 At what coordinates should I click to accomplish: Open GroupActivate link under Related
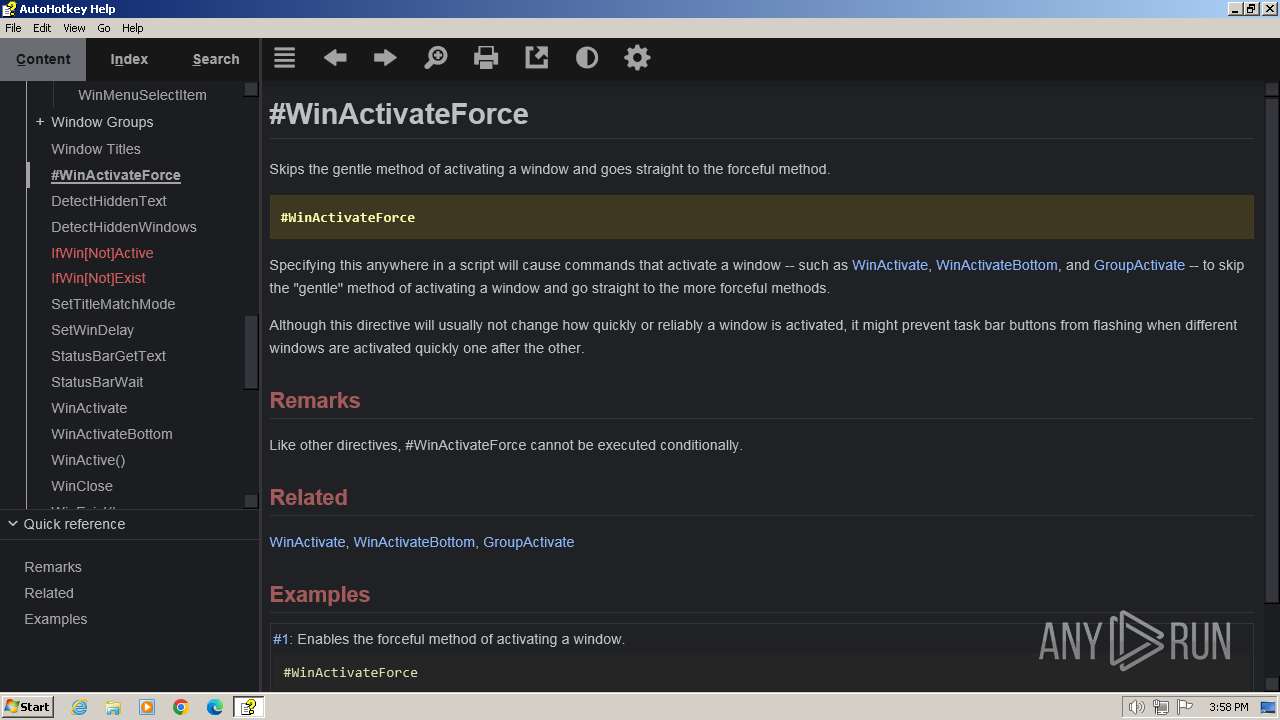529,542
